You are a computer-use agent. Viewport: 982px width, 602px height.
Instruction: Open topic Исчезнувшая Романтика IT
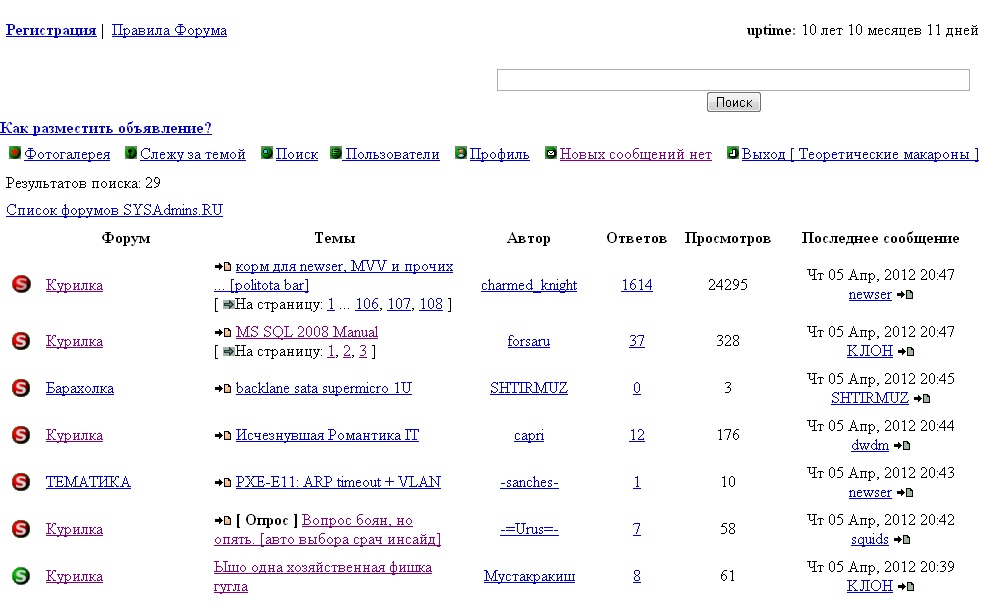pos(327,435)
